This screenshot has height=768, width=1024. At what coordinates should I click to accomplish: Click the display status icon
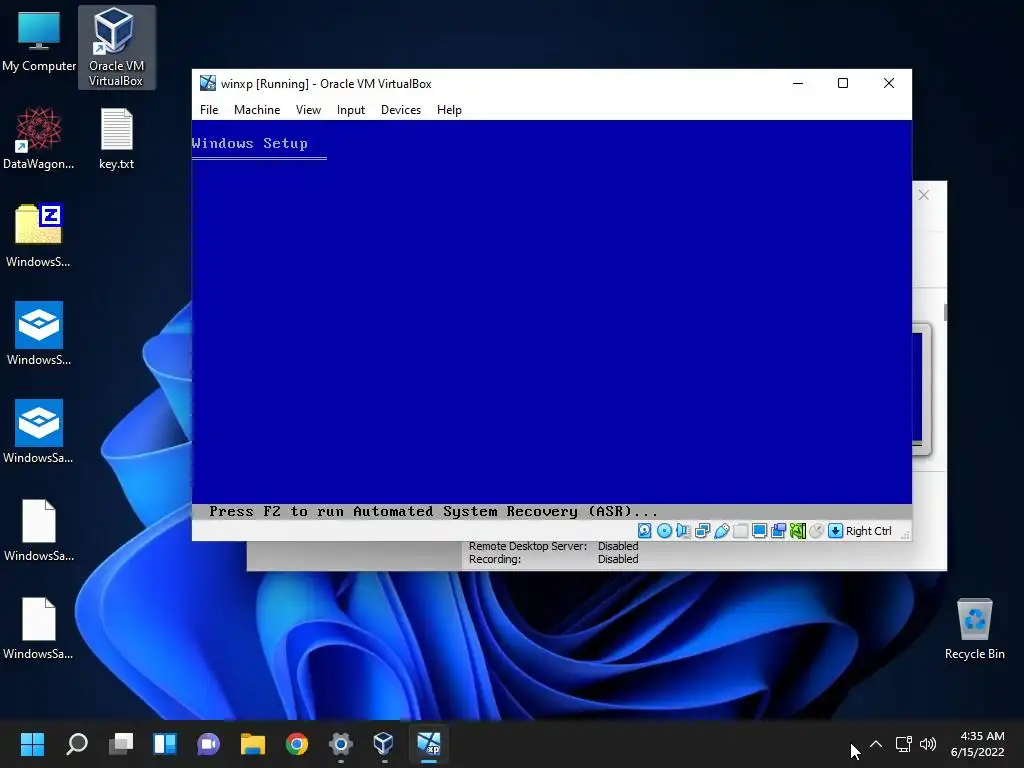[759, 531]
